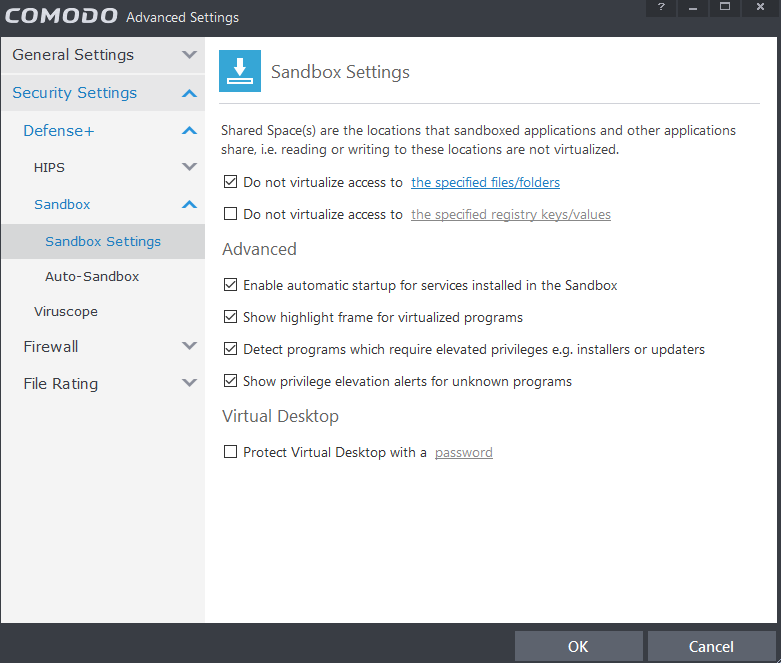Toggle Show highlight frame for virtualized programs
781x663 pixels.
[231, 317]
